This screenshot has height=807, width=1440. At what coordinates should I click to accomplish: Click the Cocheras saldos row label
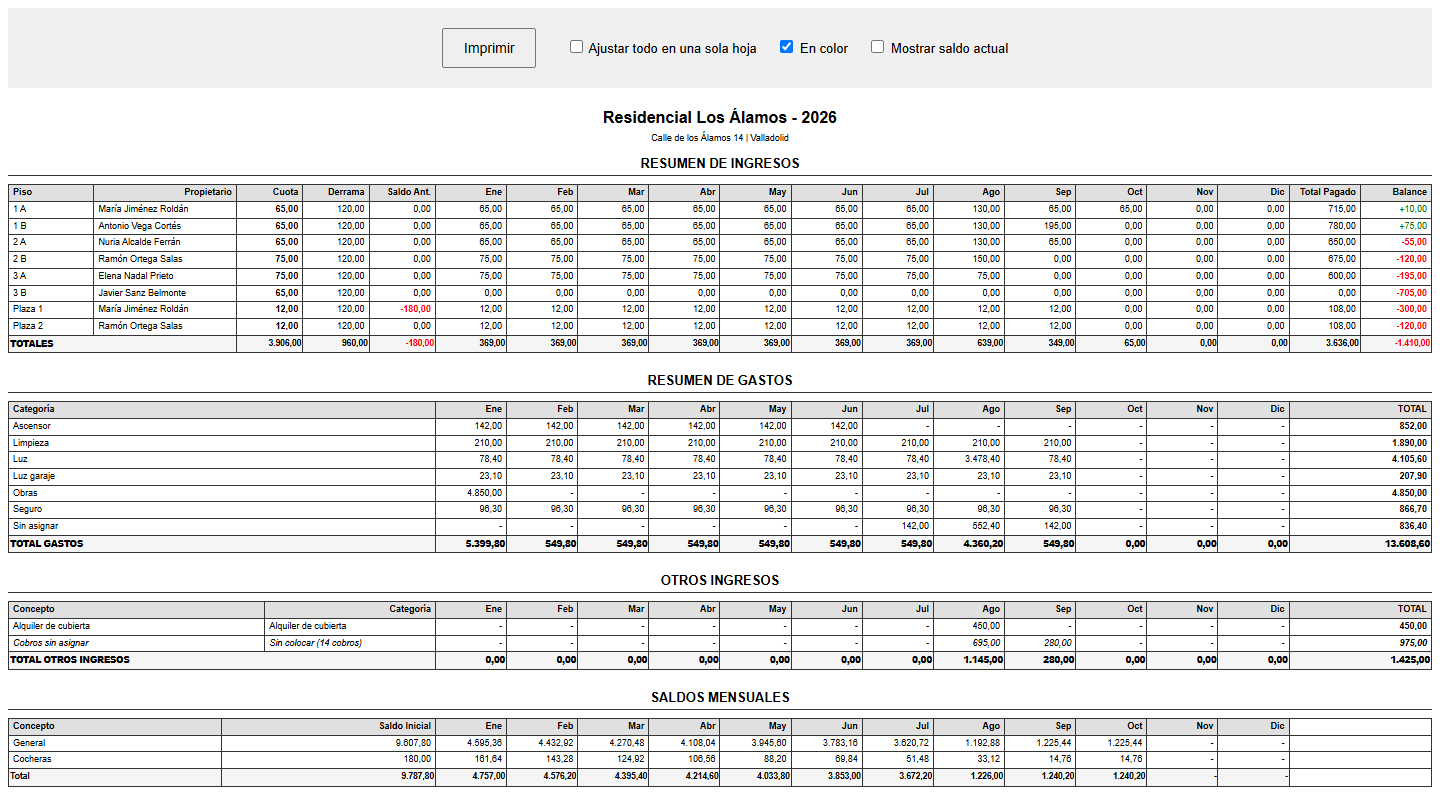tap(32, 759)
